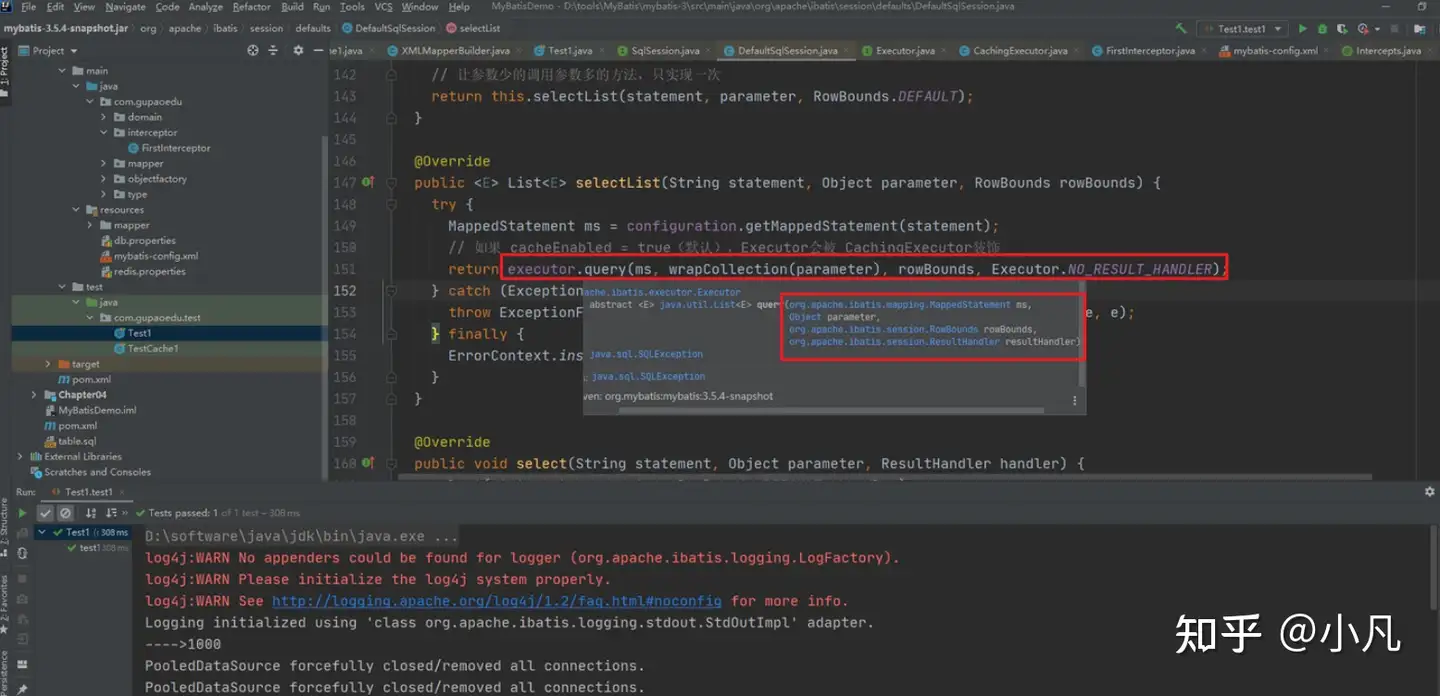Switch to SqlSession.java tab

click(x=665, y=50)
